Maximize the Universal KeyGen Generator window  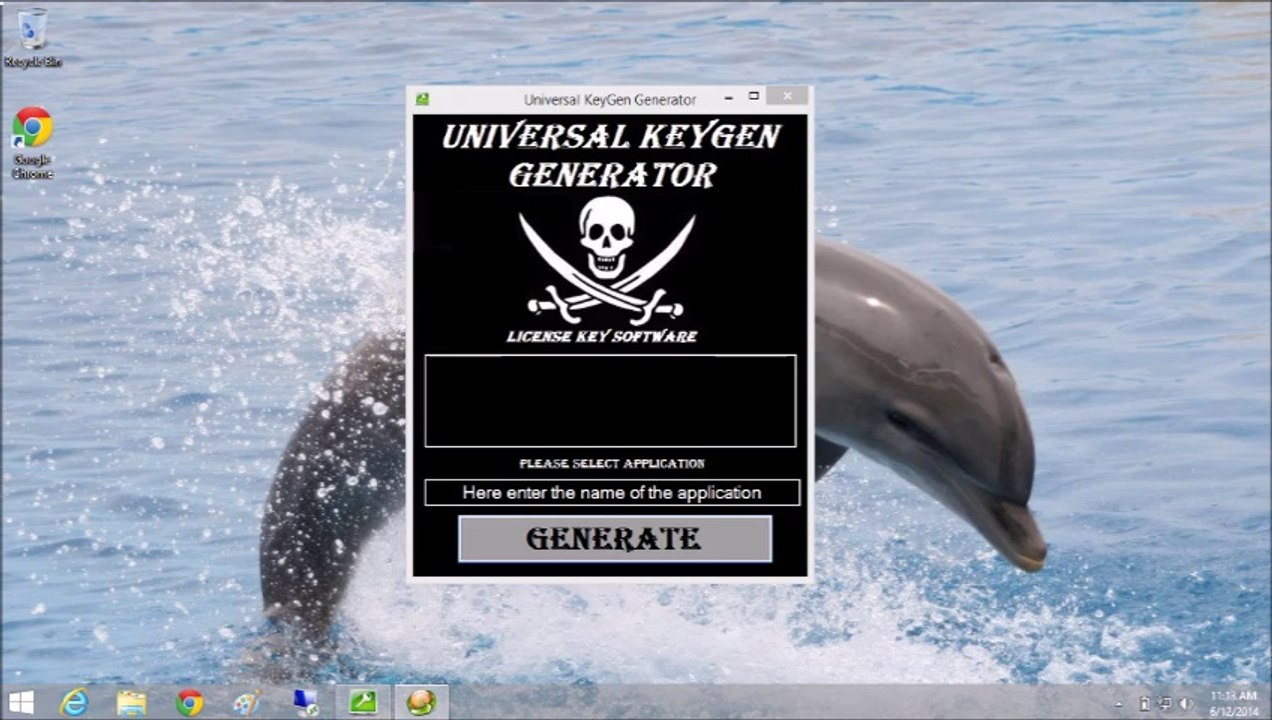point(754,97)
